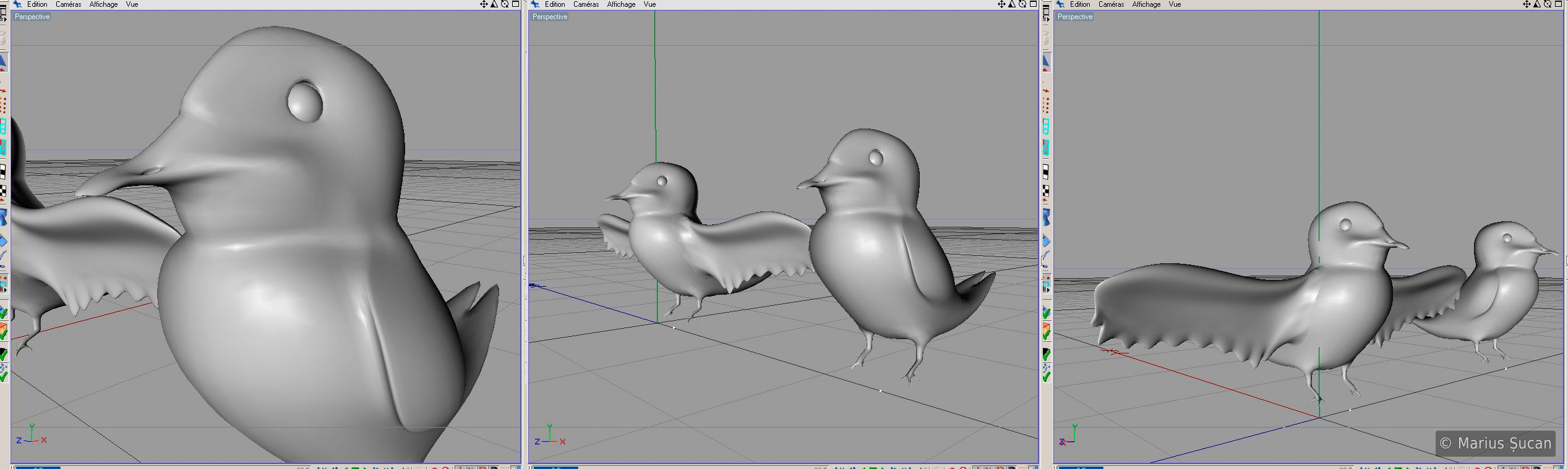Click the Perspective label in the middle viewport
This screenshot has width=1568, height=469.
click(549, 17)
